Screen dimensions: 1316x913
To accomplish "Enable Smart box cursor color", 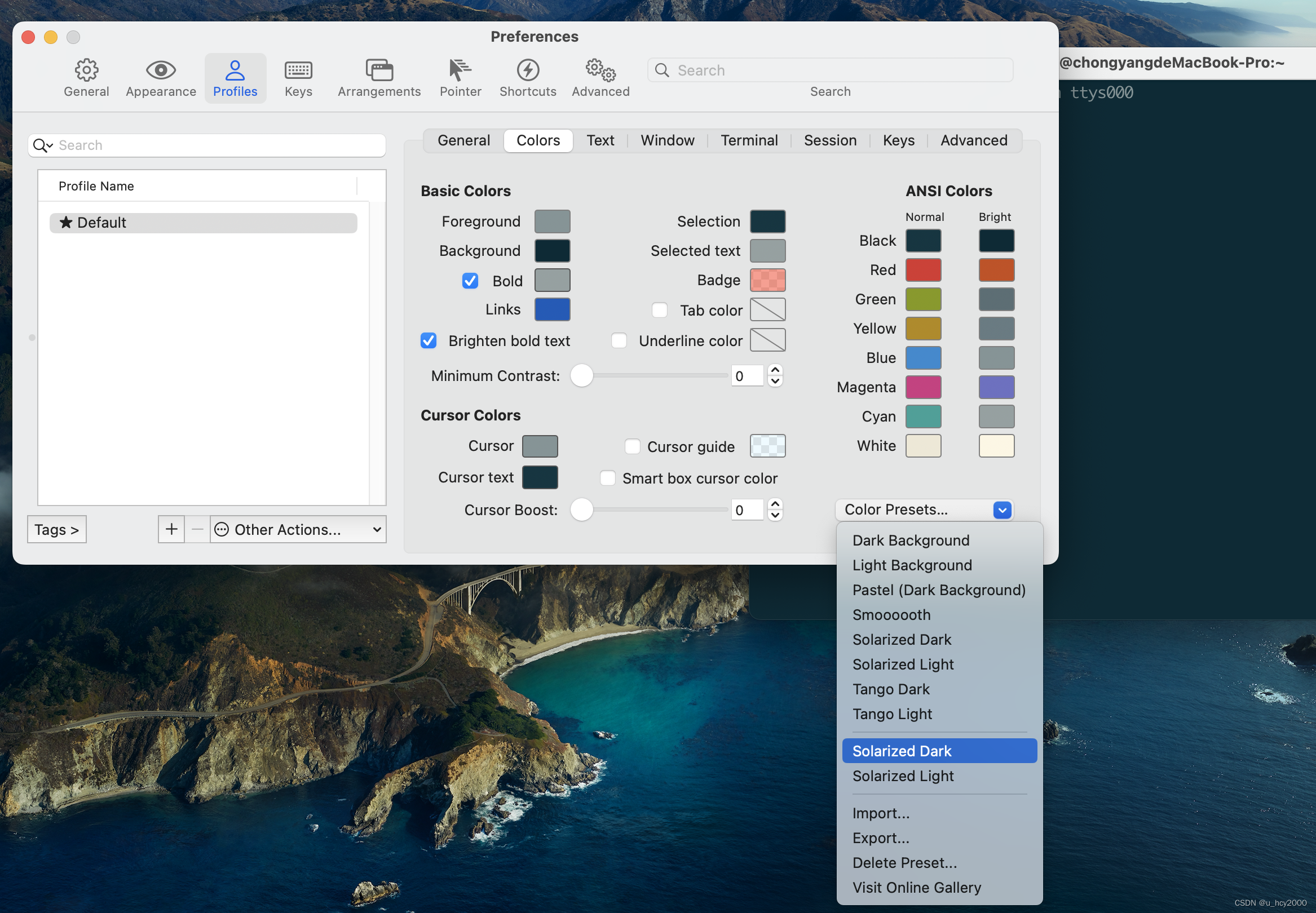I will pos(608,478).
